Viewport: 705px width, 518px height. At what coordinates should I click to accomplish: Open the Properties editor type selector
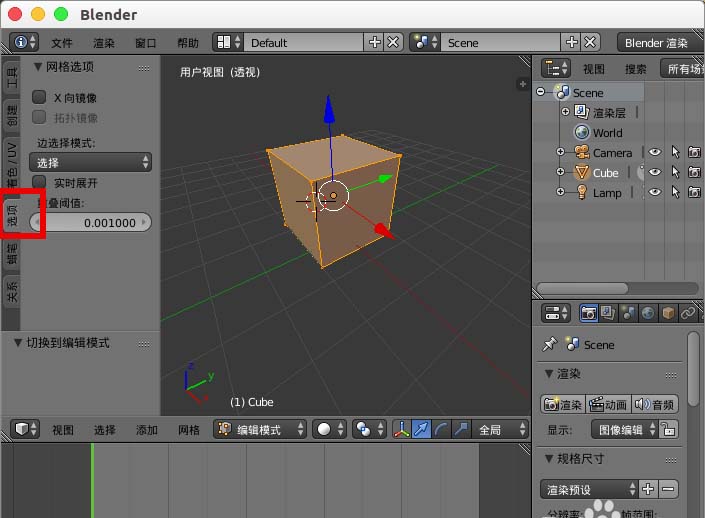(556, 313)
